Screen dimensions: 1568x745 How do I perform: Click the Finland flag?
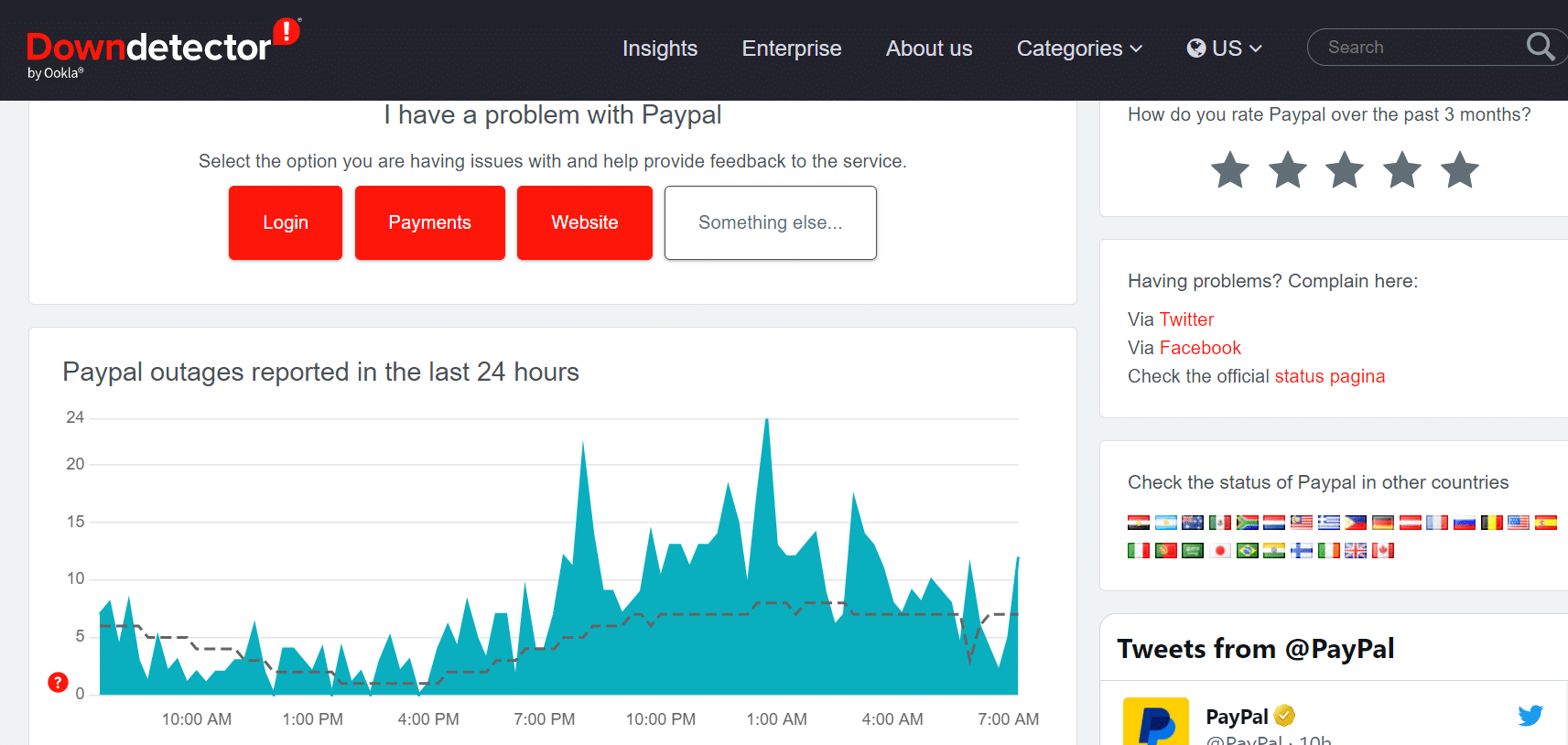click(1302, 550)
